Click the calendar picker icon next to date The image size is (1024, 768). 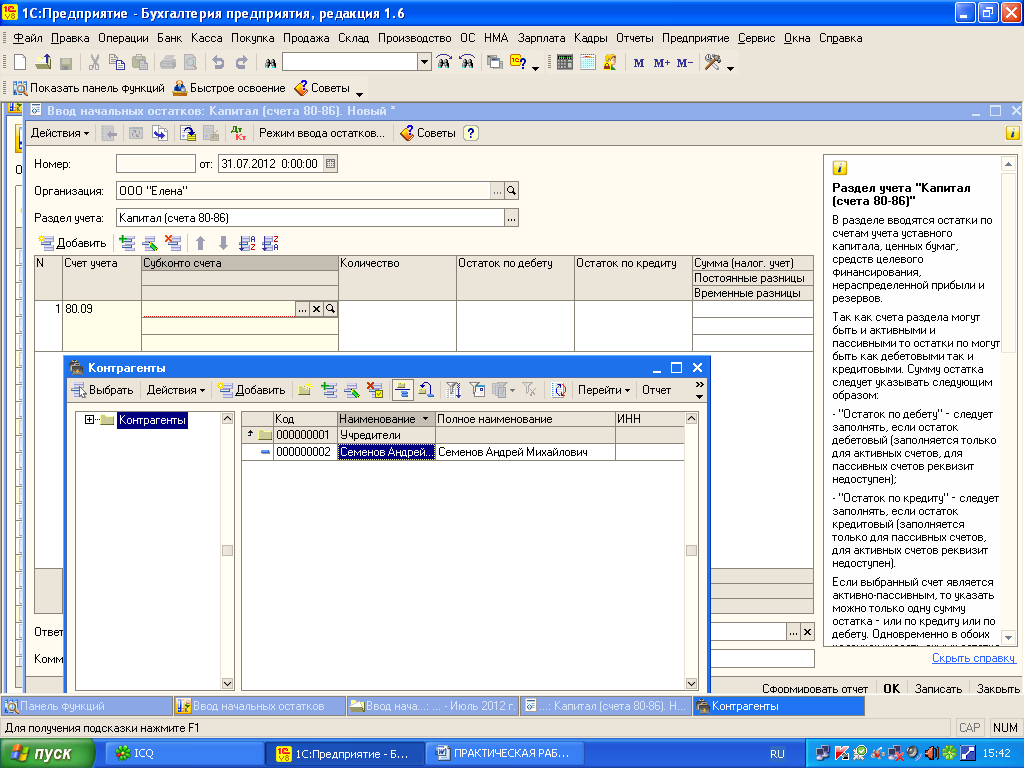click(330, 164)
